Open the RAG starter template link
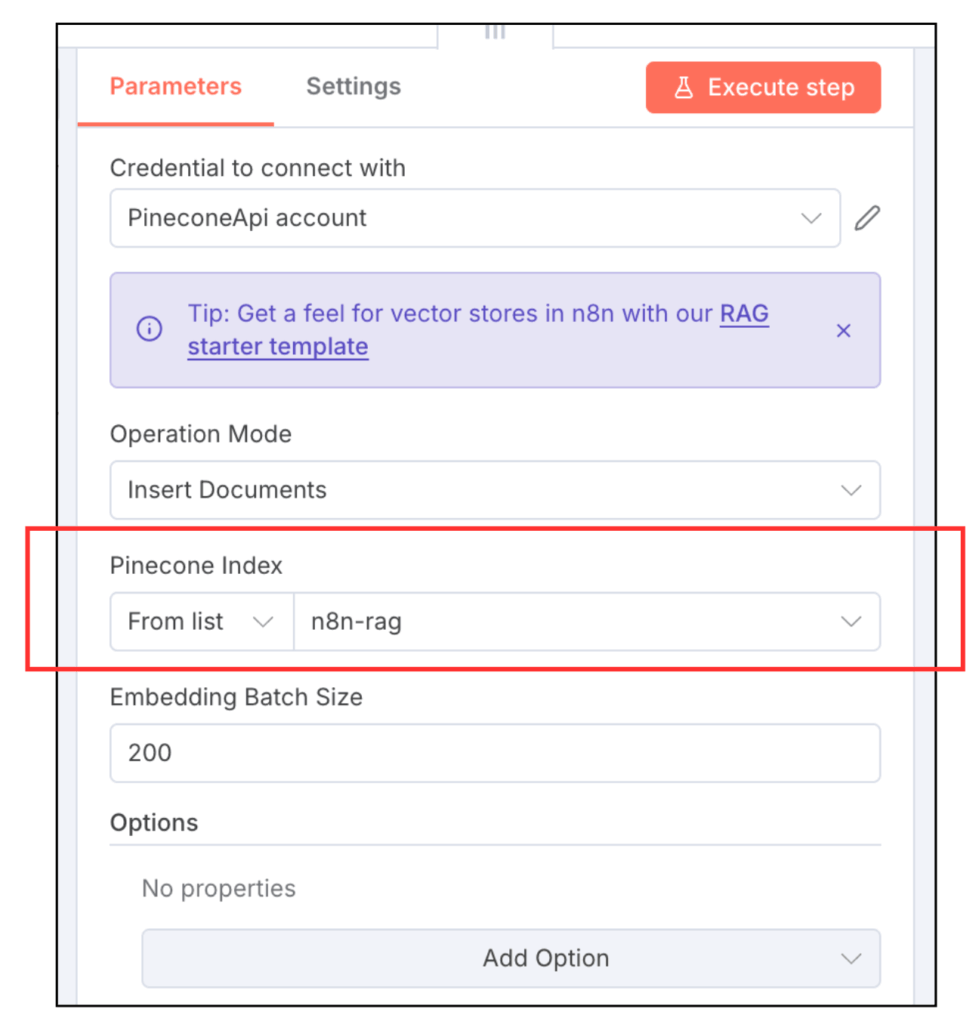The width and height of the screenshot is (979, 1024). [x=278, y=347]
